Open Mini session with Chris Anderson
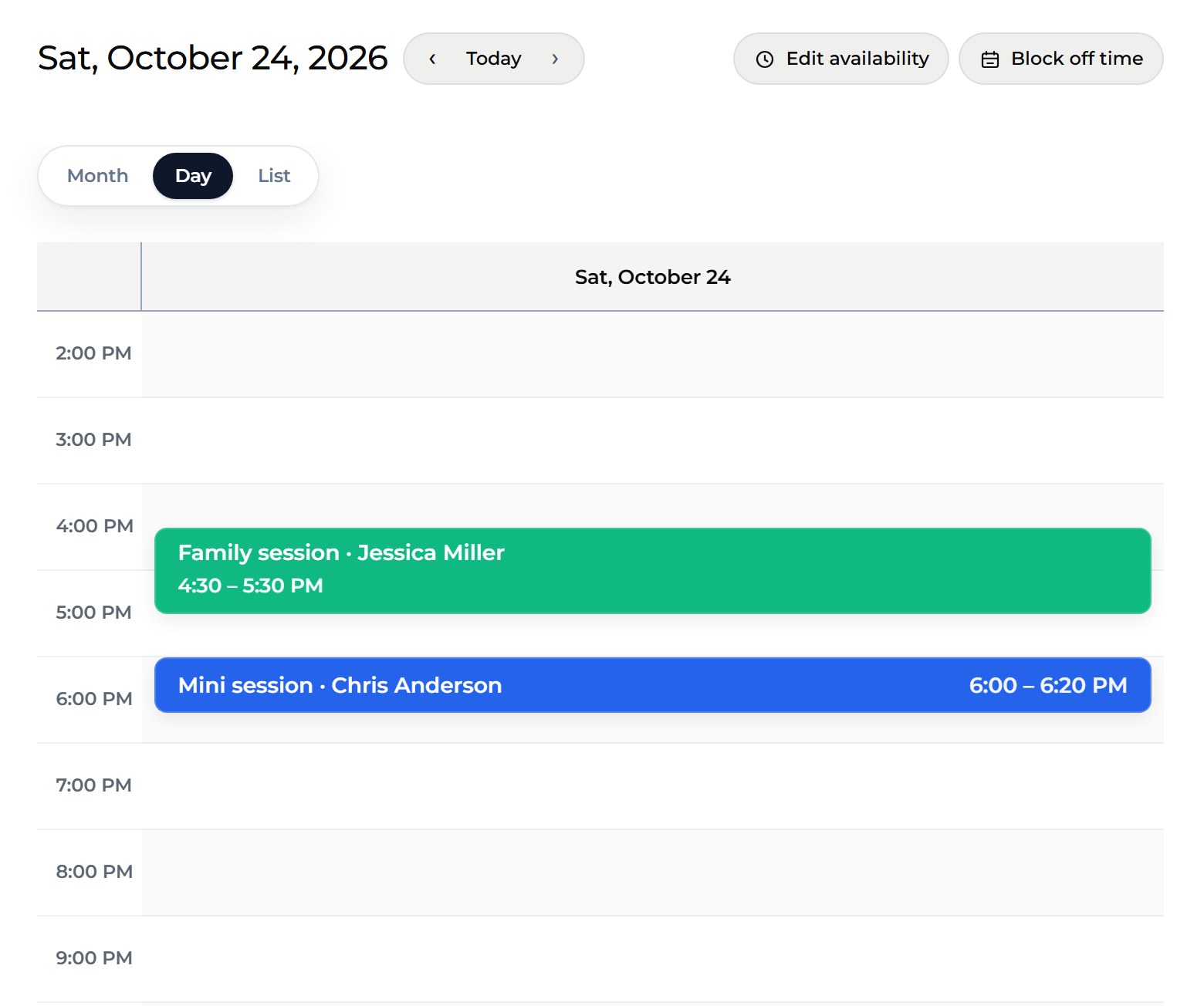The width and height of the screenshot is (1204, 1006). click(x=652, y=685)
